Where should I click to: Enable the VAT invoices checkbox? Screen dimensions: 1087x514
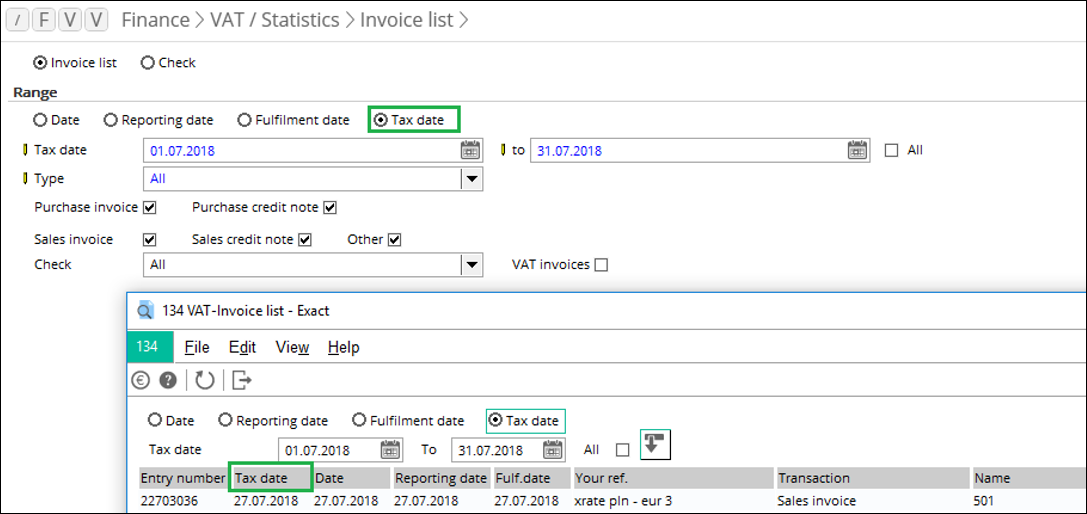tap(600, 265)
